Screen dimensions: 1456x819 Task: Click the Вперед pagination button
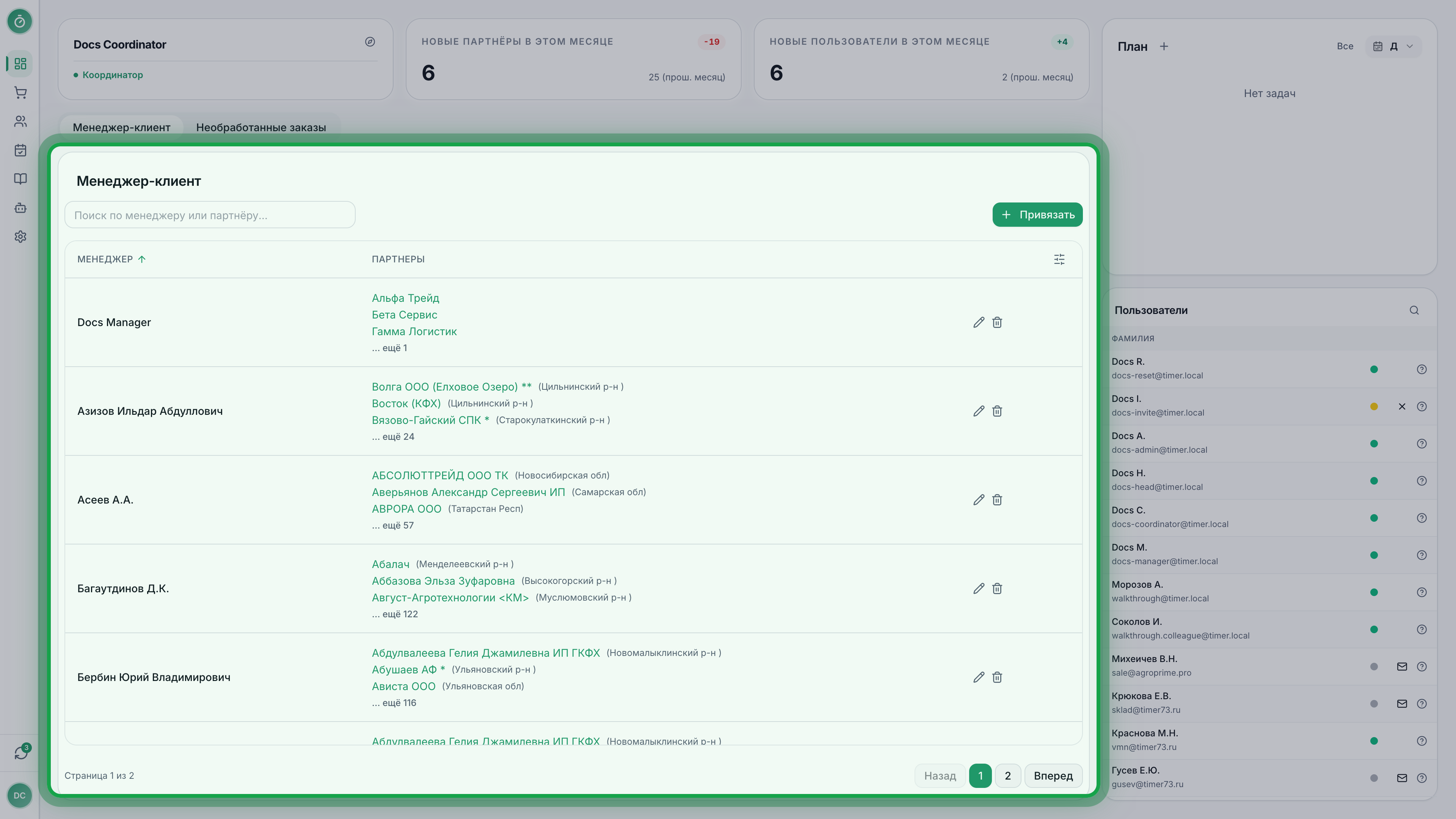(1053, 775)
